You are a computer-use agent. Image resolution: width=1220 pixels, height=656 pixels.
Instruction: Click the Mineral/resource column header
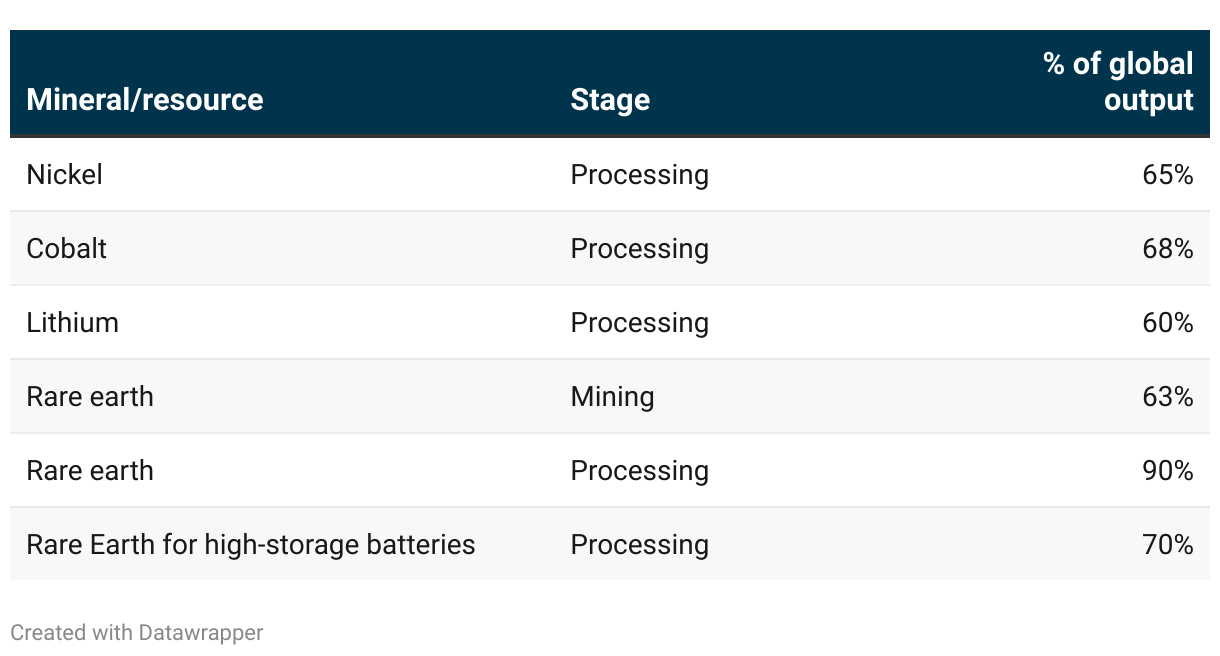(x=145, y=100)
